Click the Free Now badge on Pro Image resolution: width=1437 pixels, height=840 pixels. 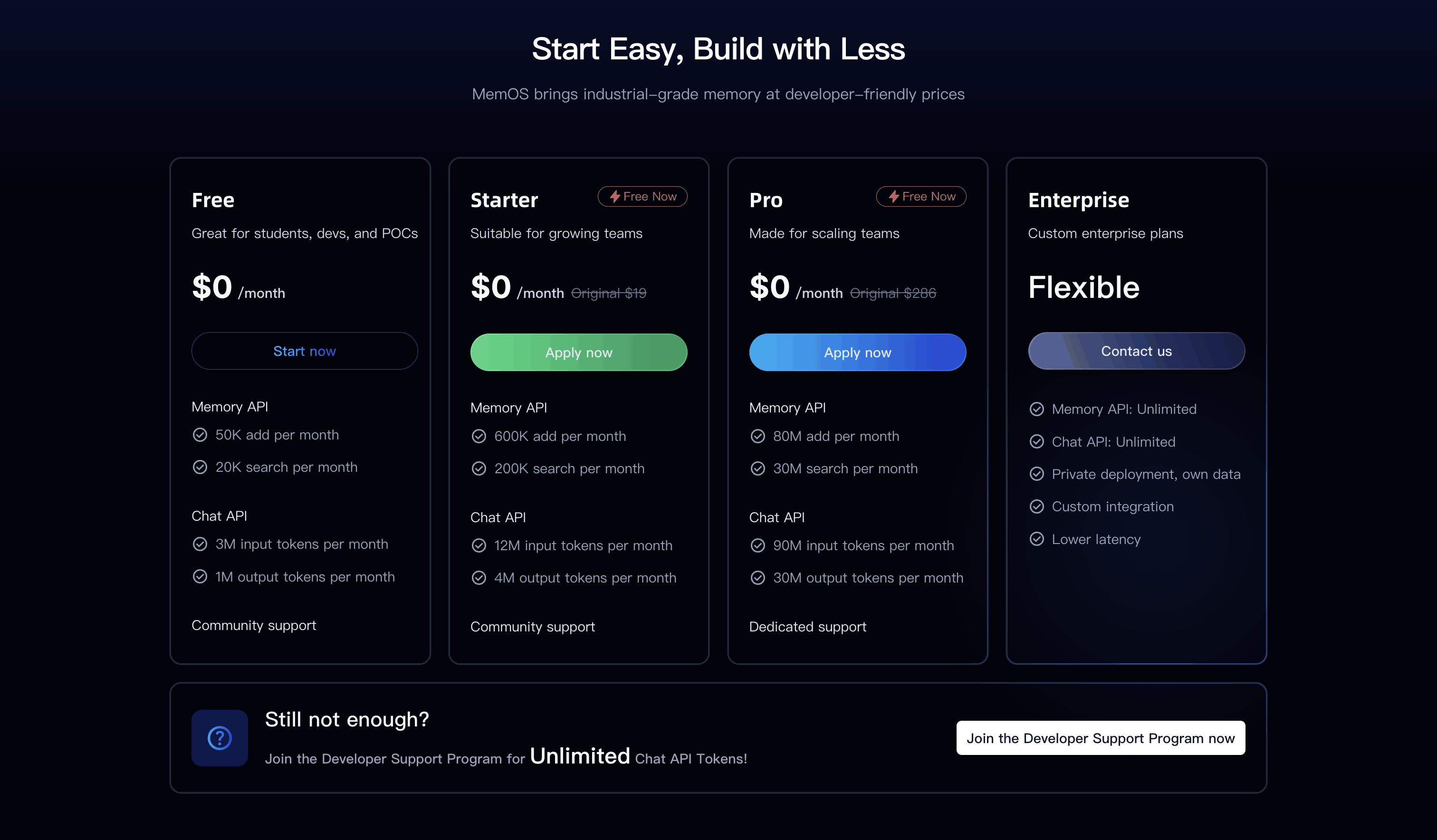921,197
